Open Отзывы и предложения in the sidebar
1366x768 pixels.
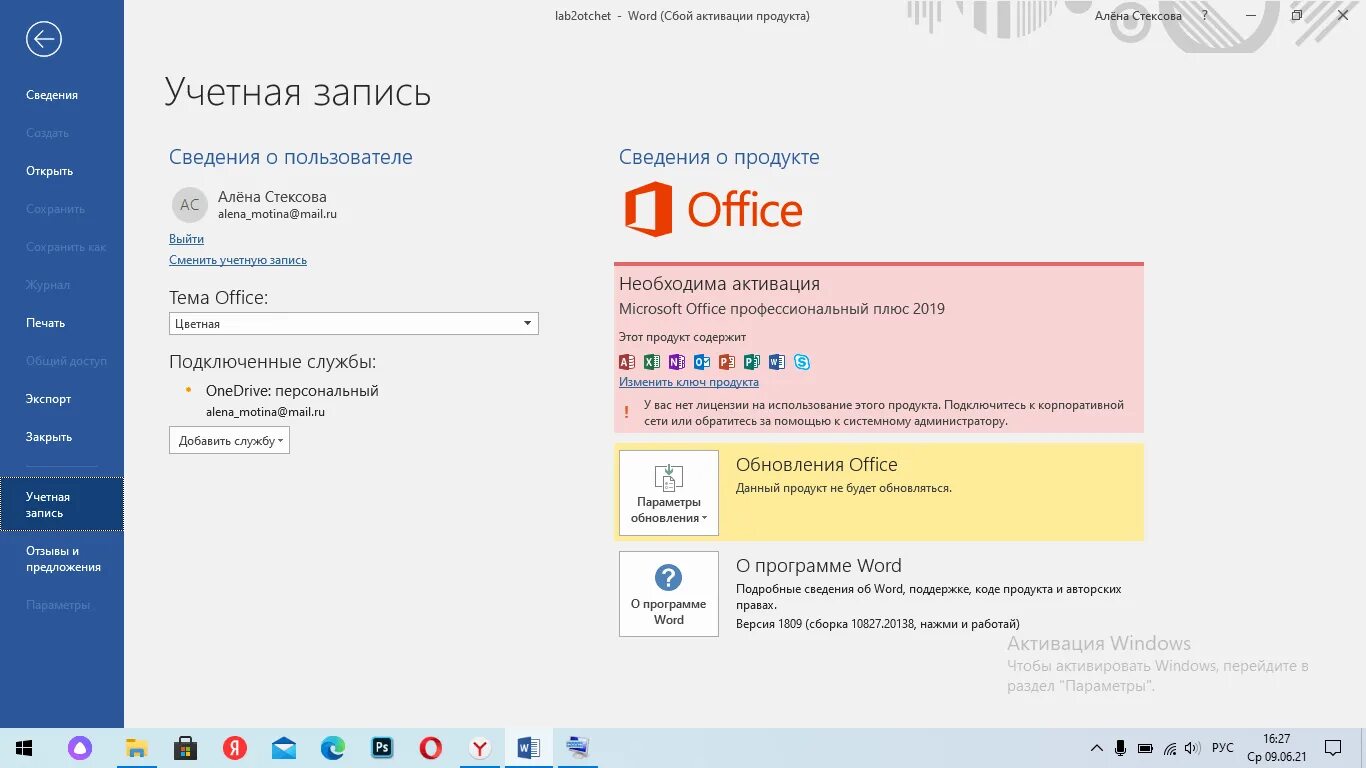tap(62, 559)
